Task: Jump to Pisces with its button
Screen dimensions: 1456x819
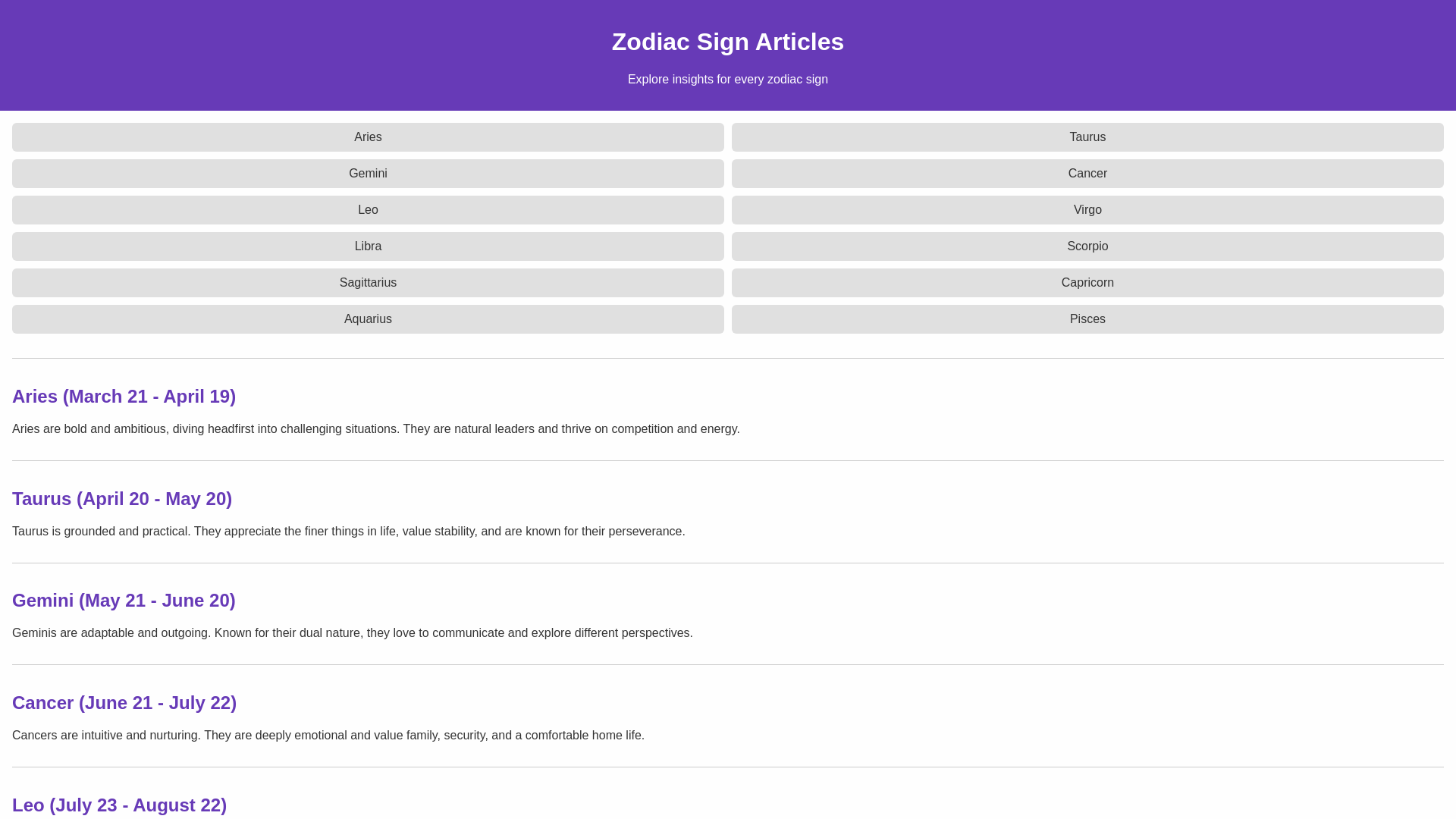Action: pyautogui.click(x=1087, y=319)
